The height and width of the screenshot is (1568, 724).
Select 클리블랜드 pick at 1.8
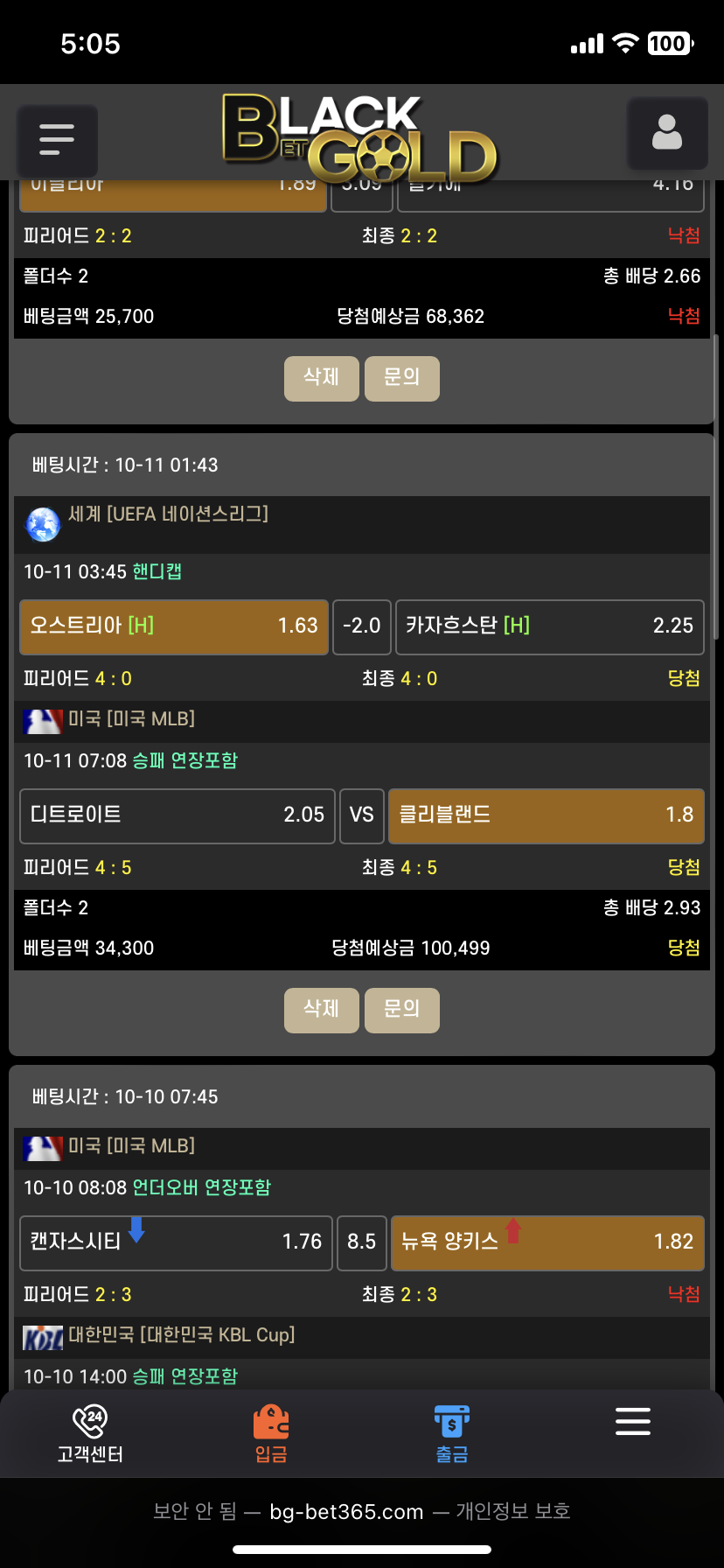546,815
